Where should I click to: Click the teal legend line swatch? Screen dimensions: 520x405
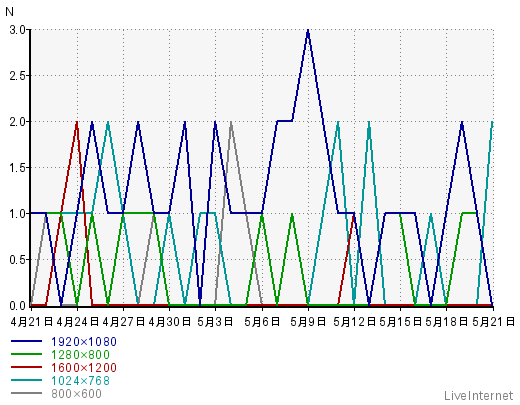click(x=27, y=380)
